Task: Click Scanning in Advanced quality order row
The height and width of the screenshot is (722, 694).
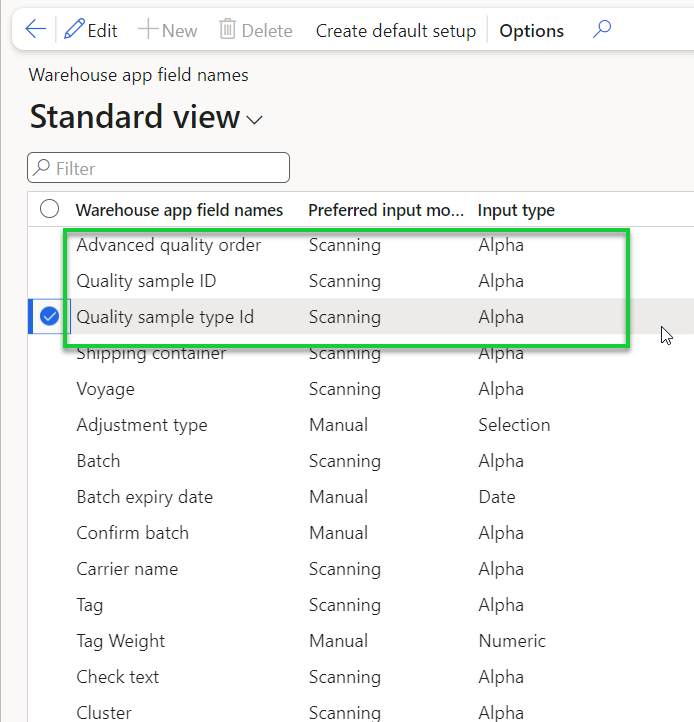Action: tap(344, 245)
